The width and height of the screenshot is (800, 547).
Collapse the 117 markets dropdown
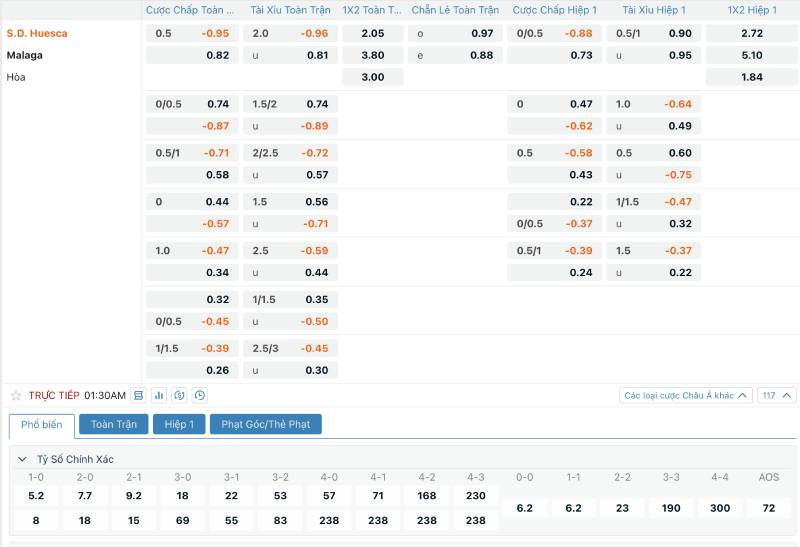tap(777, 395)
